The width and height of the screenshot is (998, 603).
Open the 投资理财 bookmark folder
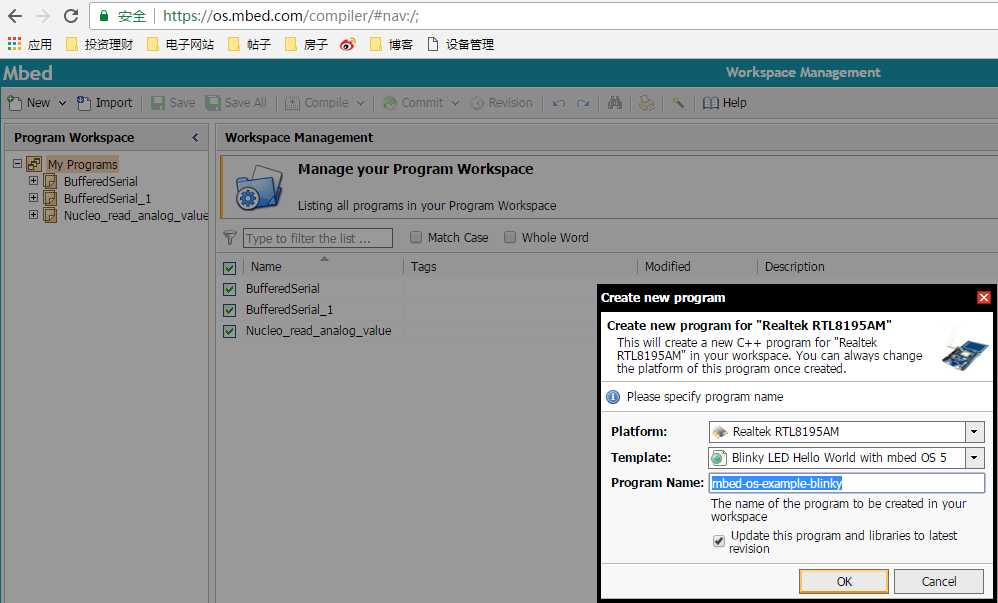coord(99,44)
